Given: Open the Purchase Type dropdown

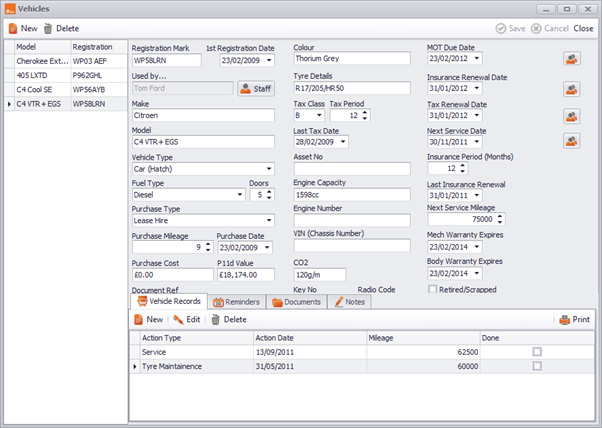Looking at the screenshot, I should pos(269,220).
